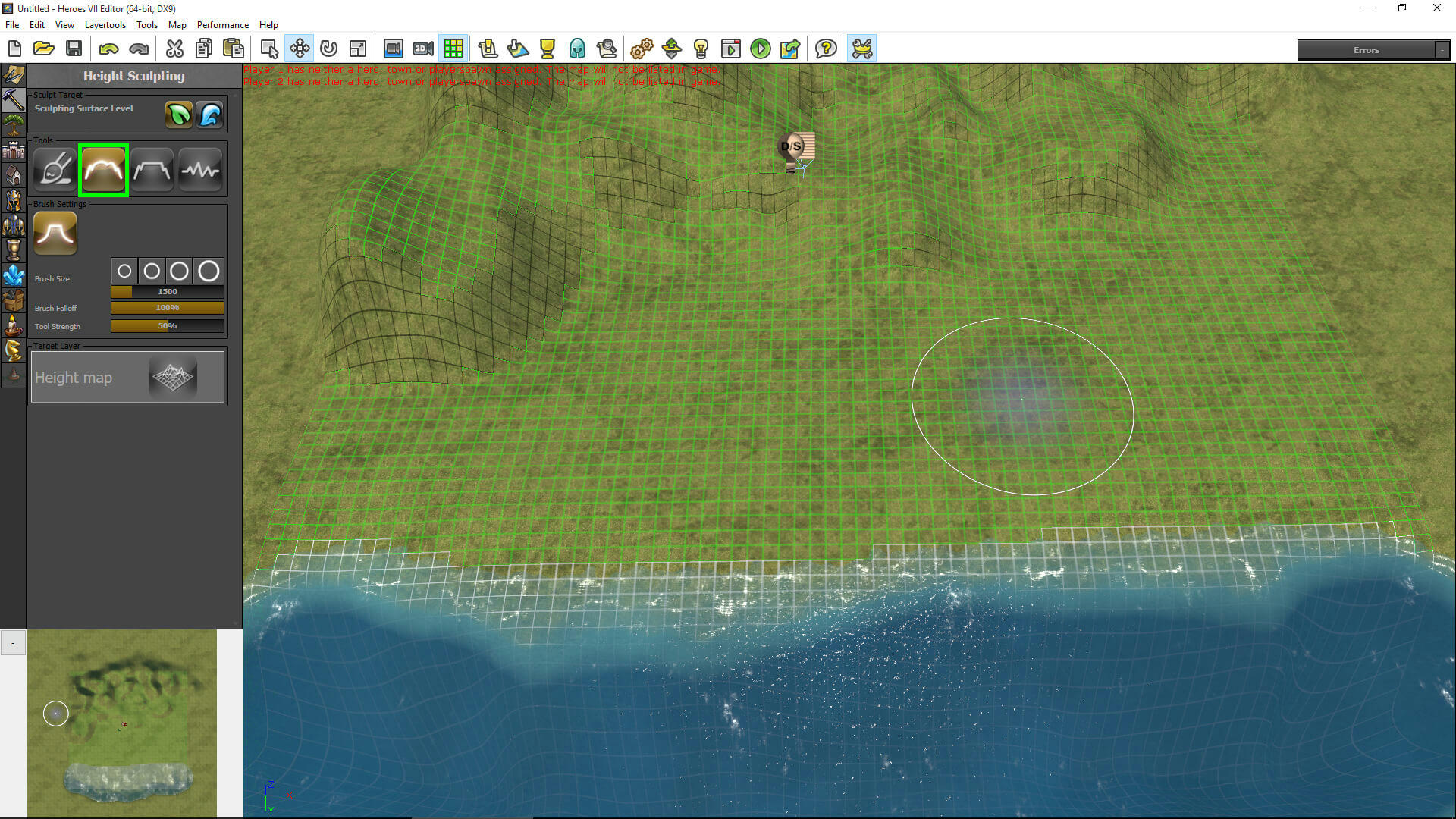
Task: Open an existing map with folder icon
Action: pos(44,49)
